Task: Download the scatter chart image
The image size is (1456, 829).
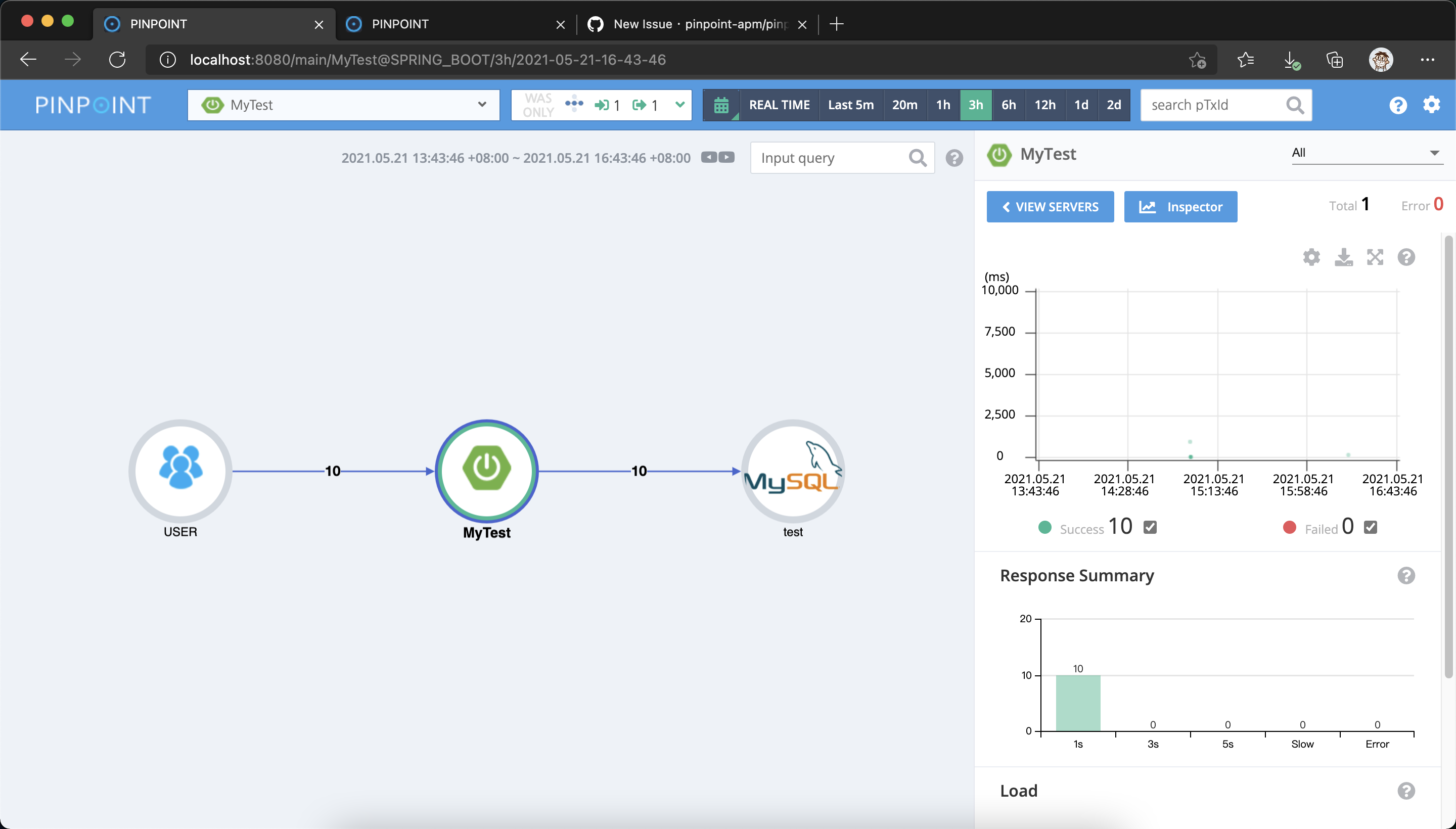Action: click(x=1343, y=257)
